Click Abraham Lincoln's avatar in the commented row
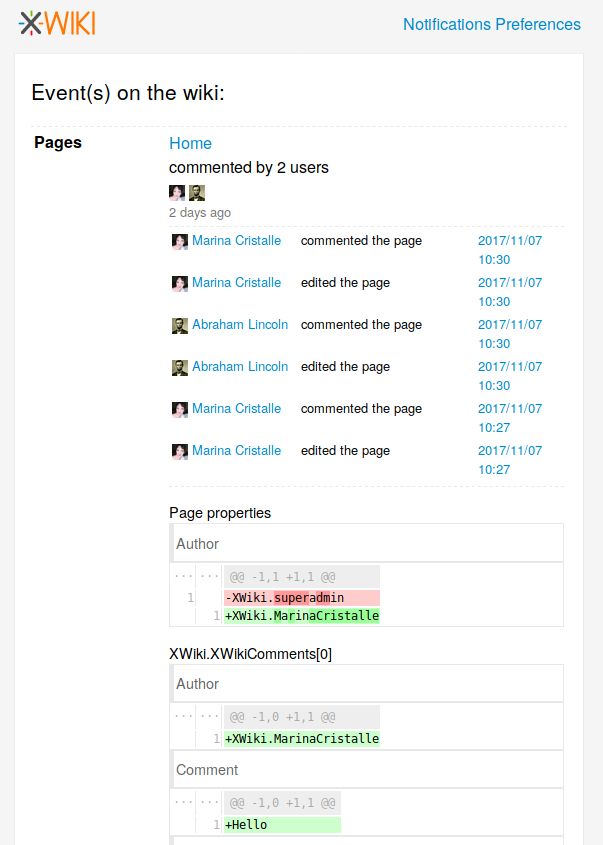 click(180, 325)
